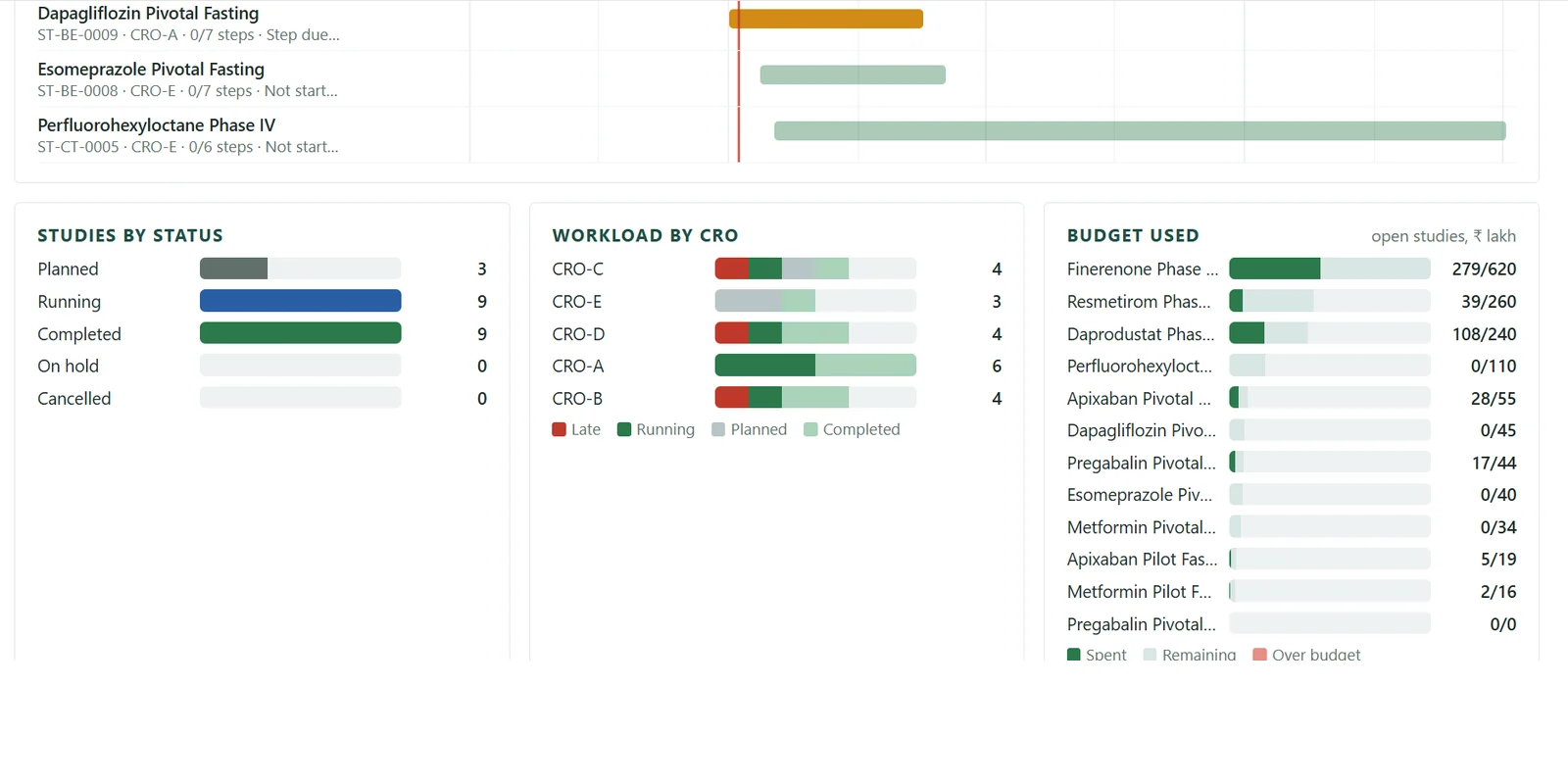Click the Finerenone Phase budget bar
The height and width of the screenshot is (784, 1568).
pyautogui.click(x=1330, y=269)
